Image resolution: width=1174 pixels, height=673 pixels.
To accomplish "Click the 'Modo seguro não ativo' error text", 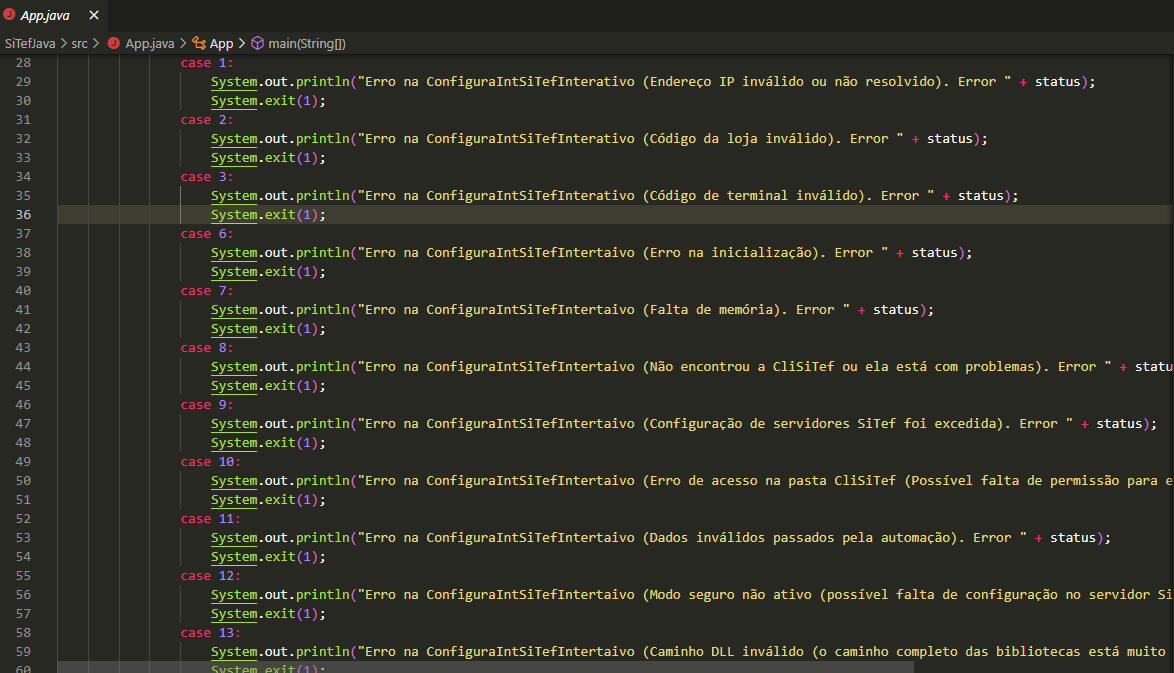I will click(730, 594).
